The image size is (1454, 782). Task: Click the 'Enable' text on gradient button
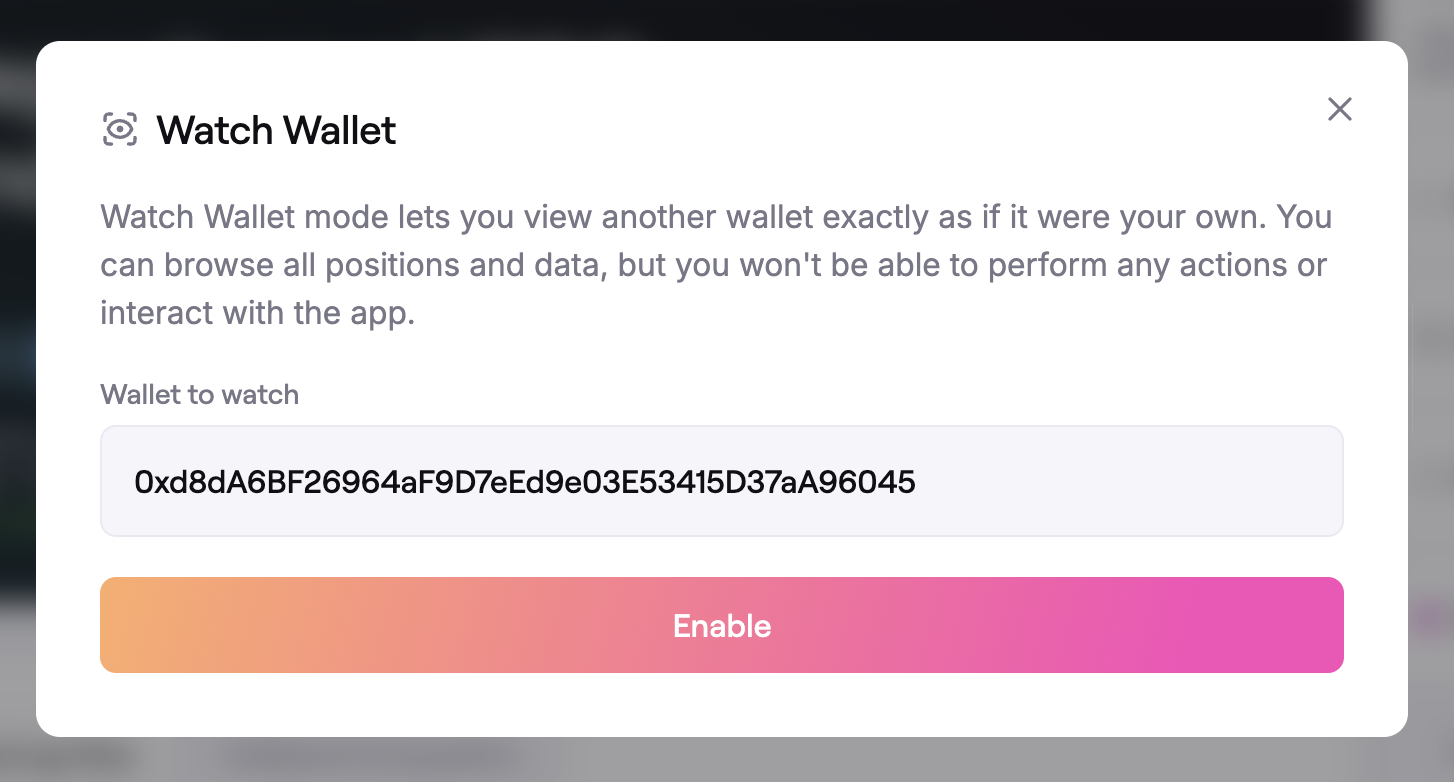coord(721,626)
